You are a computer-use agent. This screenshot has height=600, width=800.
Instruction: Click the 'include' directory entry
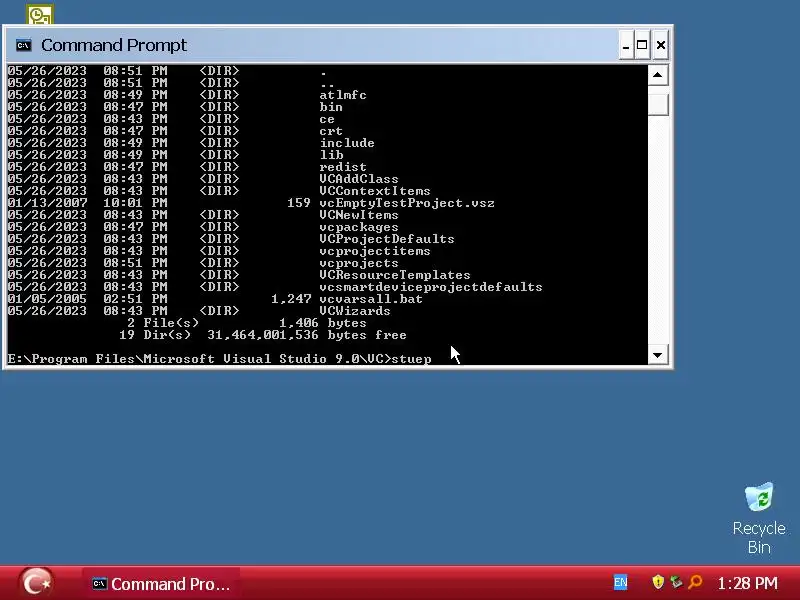point(347,143)
